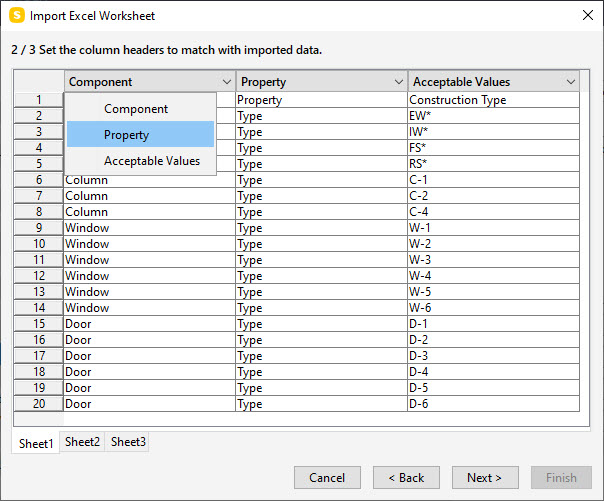Click the Property cell in row 1
Image resolution: width=604 pixels, height=501 pixels.
[321, 100]
